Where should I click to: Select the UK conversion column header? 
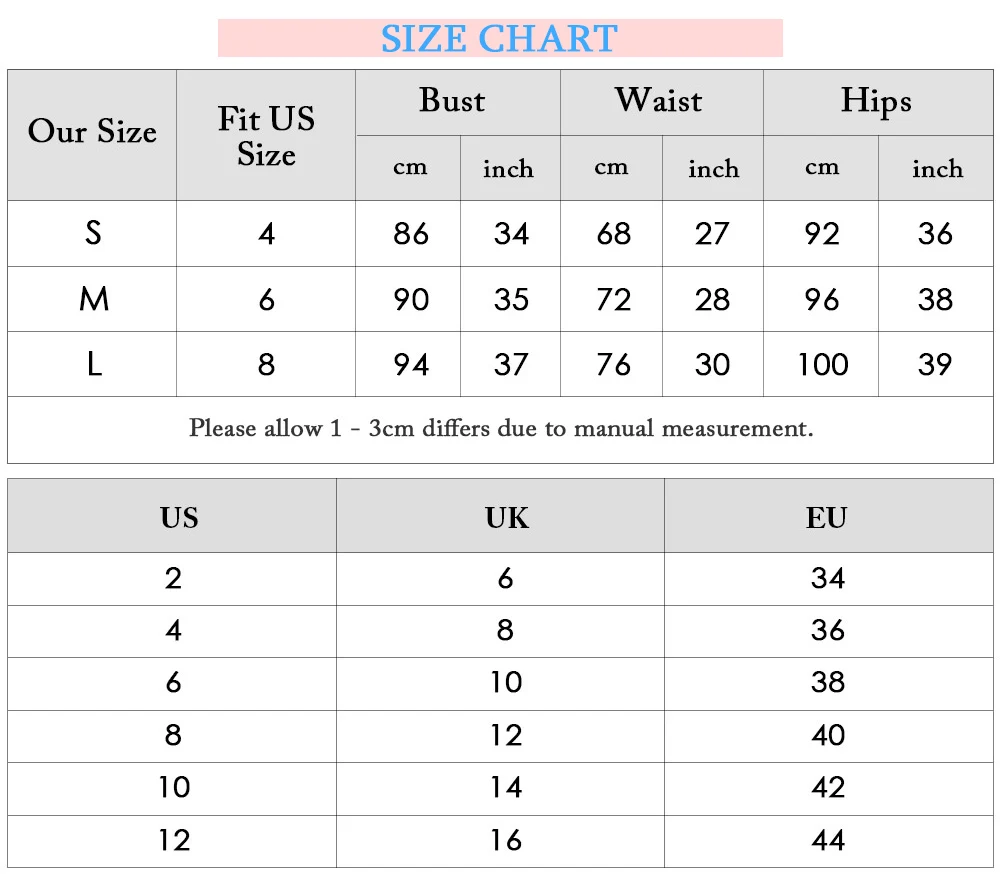tap(506, 518)
